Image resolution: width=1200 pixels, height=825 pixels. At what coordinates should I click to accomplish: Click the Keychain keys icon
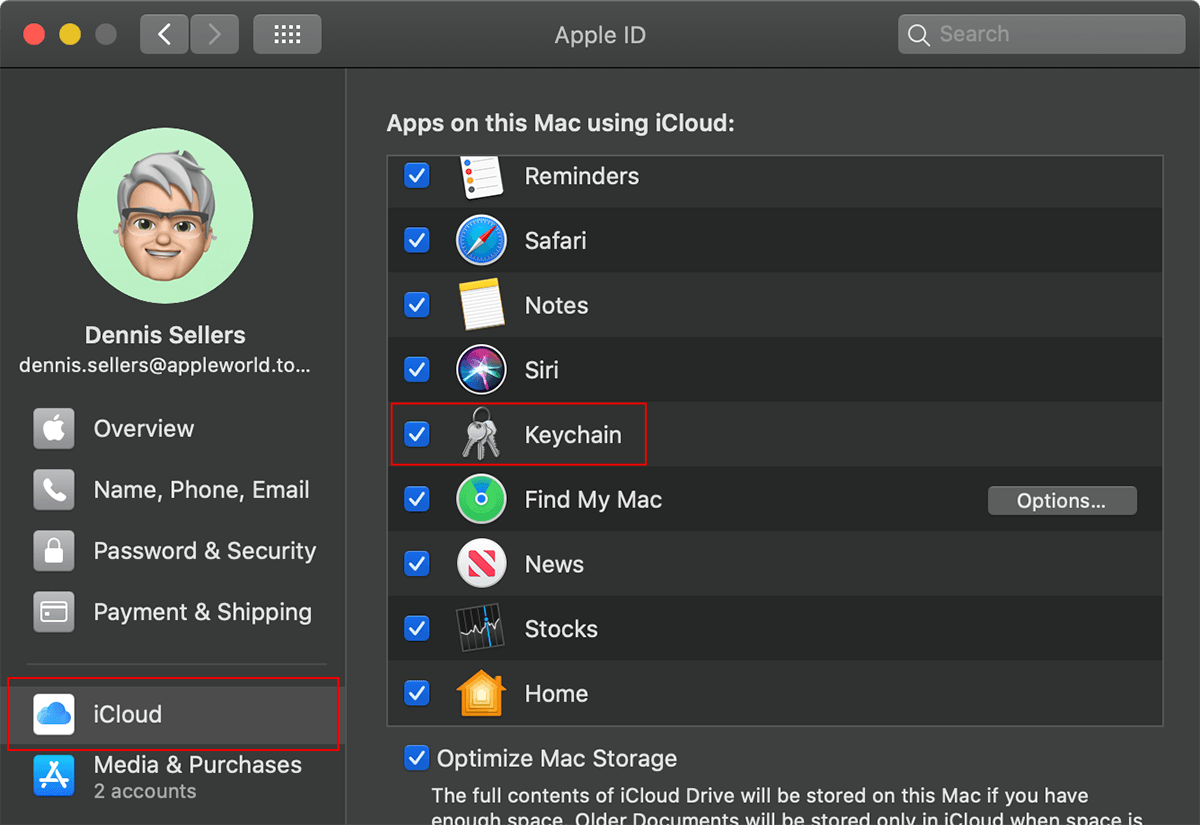[x=481, y=435]
